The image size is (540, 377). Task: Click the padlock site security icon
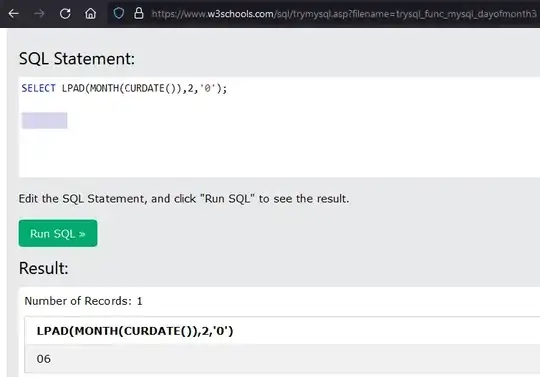tap(139, 13)
